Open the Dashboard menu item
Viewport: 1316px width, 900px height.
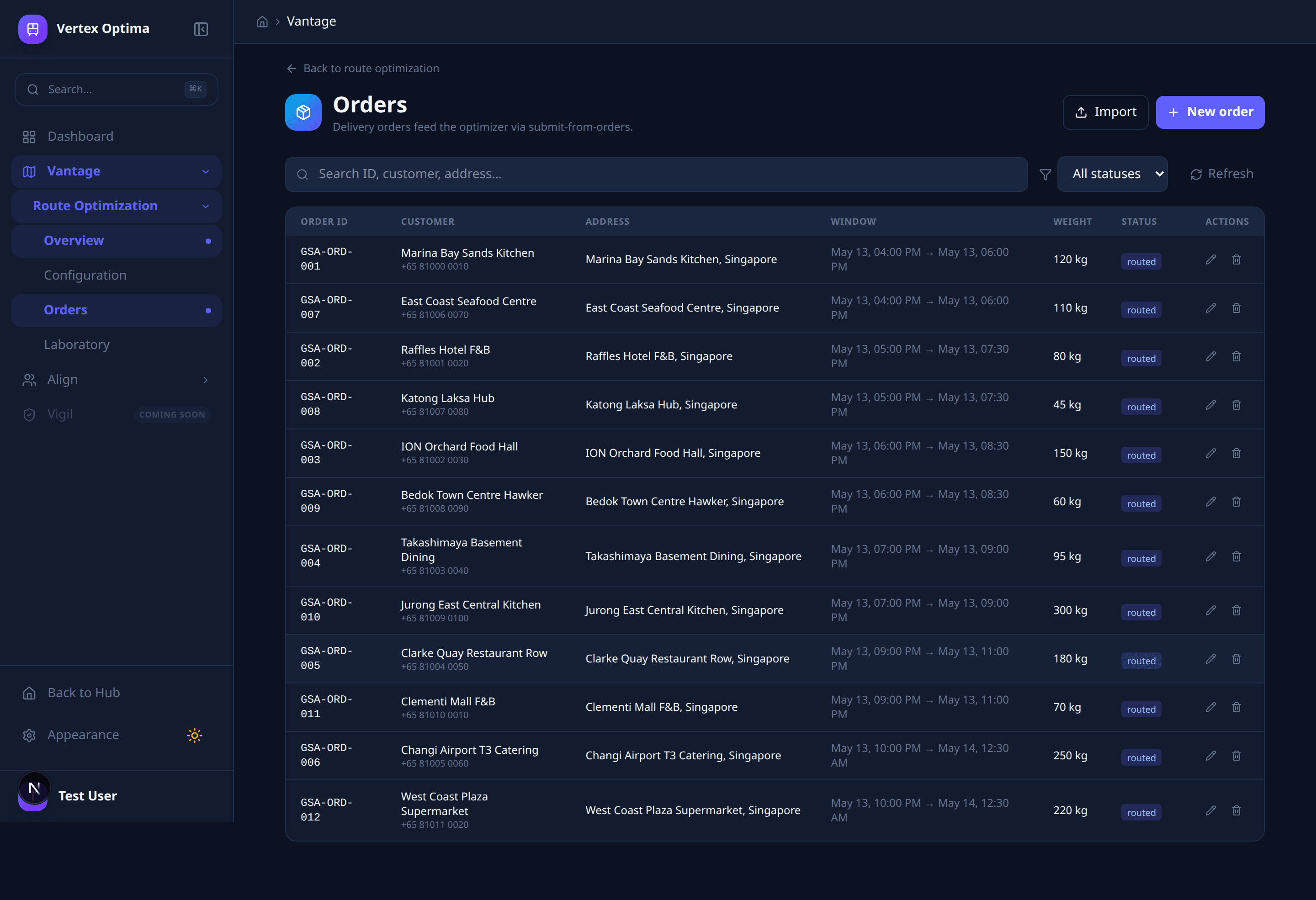pyautogui.click(x=116, y=137)
